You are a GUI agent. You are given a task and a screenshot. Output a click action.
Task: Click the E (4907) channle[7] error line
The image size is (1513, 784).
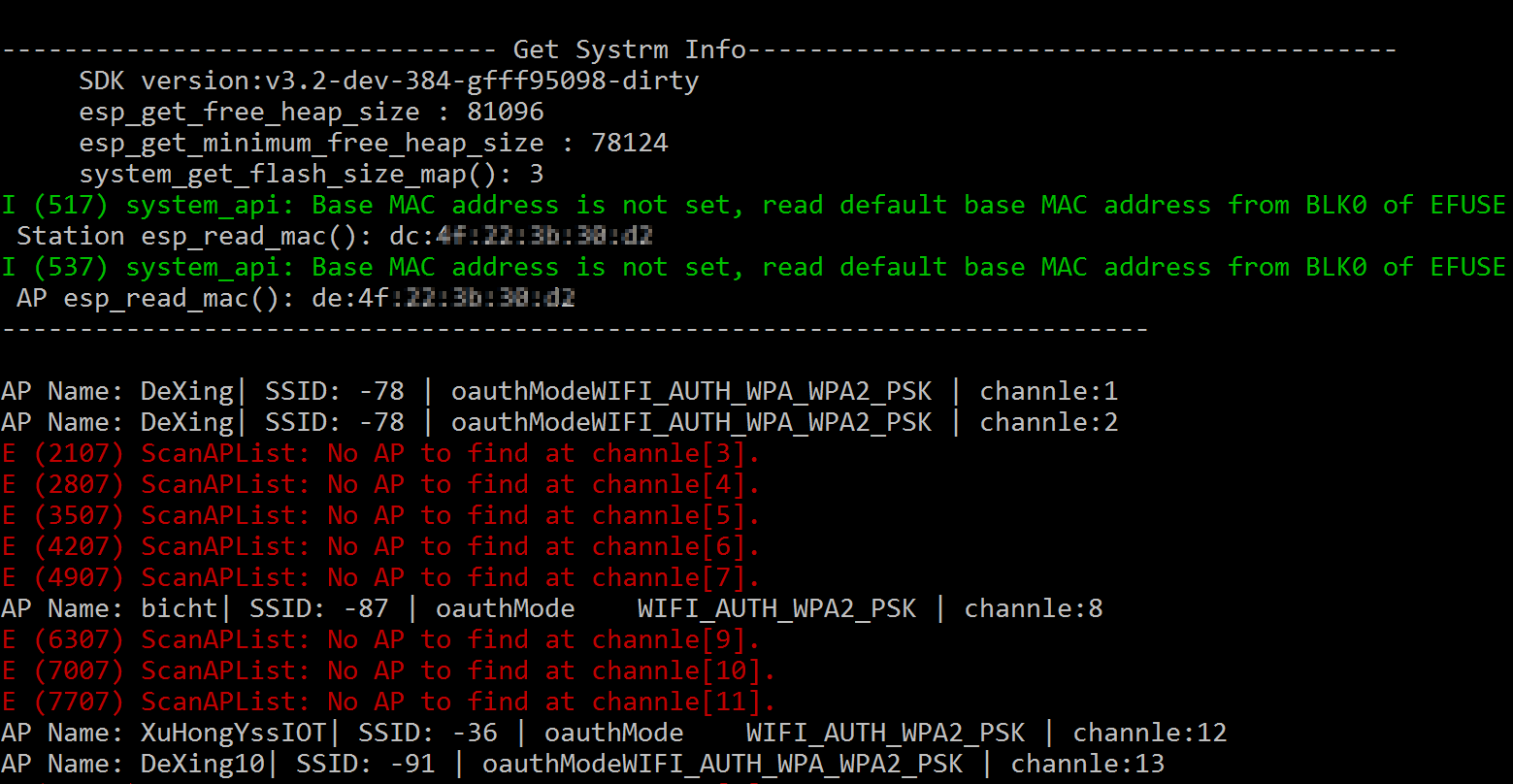coord(381,577)
